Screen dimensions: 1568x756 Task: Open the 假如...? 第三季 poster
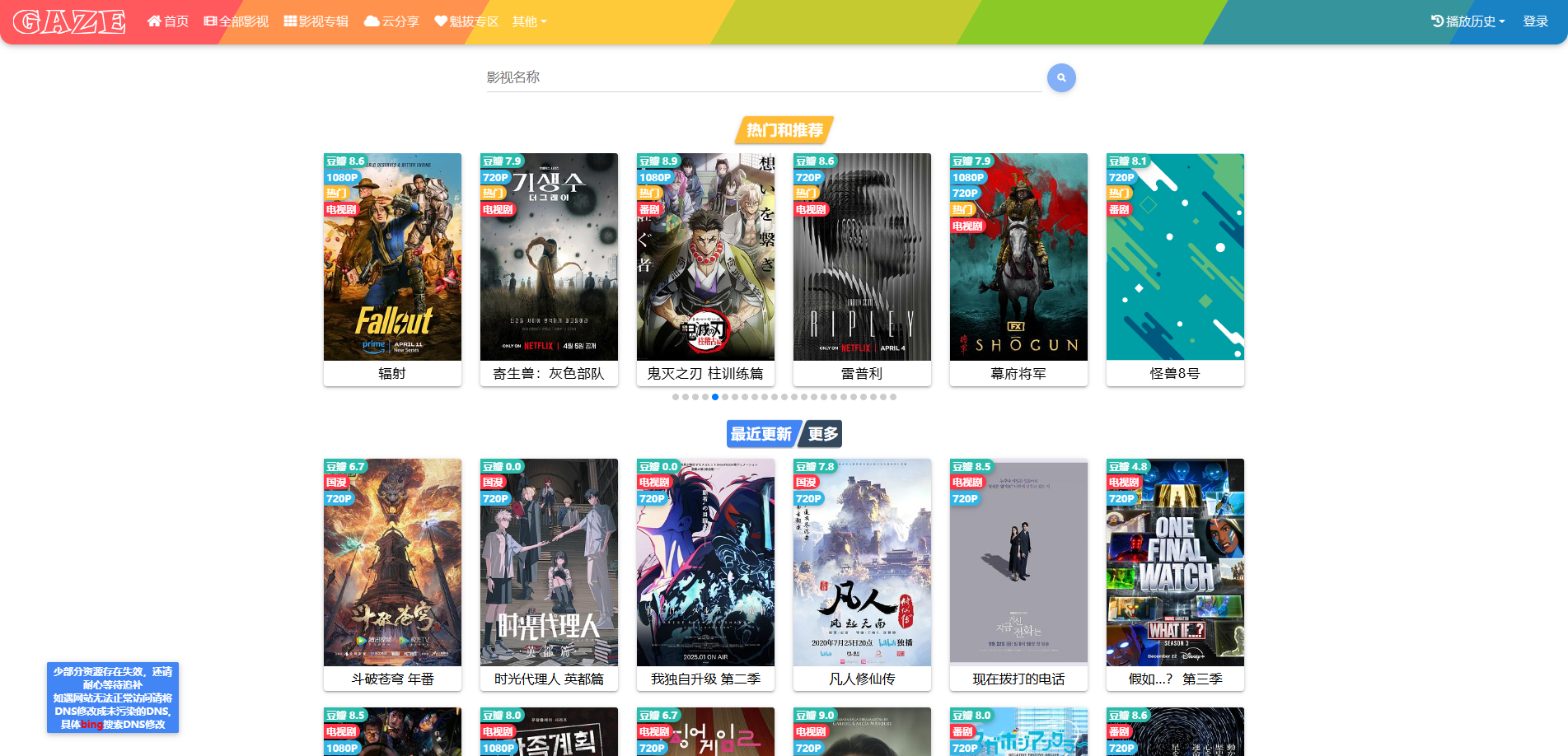tap(1175, 562)
